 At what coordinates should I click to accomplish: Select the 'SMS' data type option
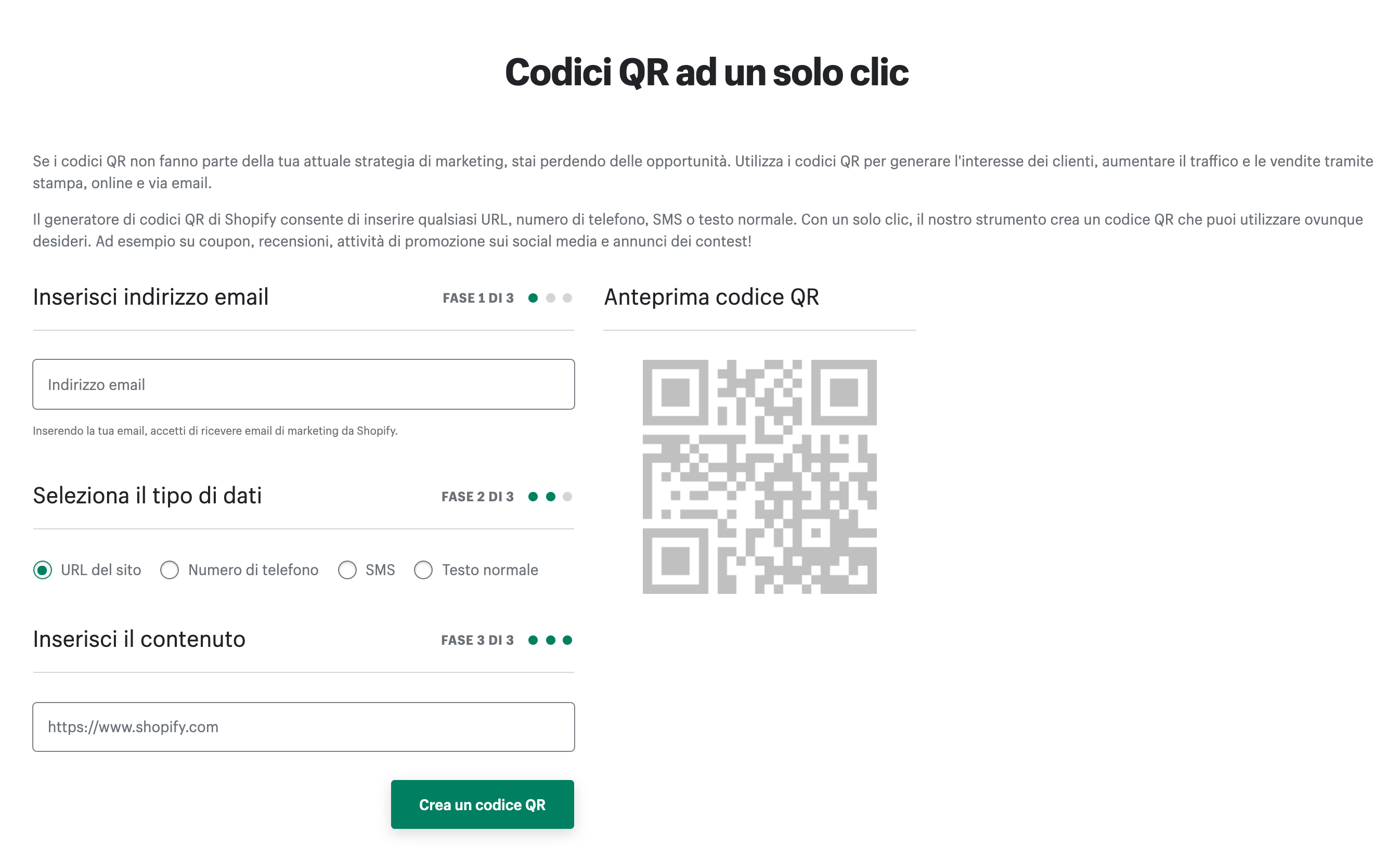tap(348, 570)
